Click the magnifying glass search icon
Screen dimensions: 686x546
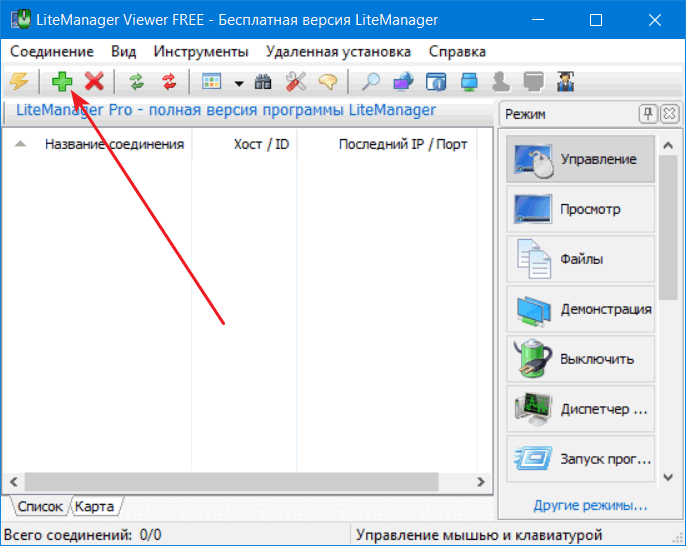click(370, 82)
